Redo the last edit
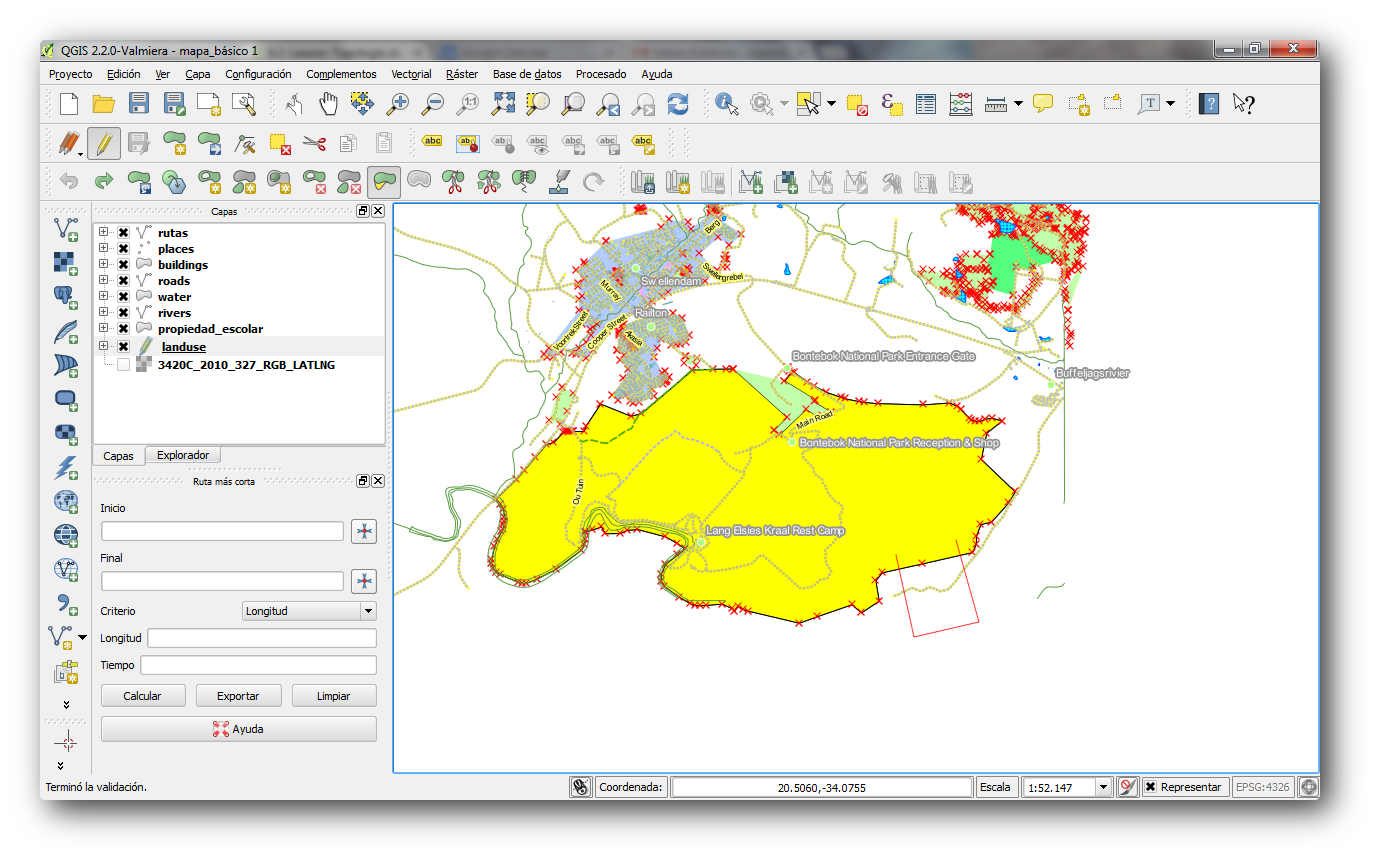Viewport: 1380px width, 860px height. 104,182
